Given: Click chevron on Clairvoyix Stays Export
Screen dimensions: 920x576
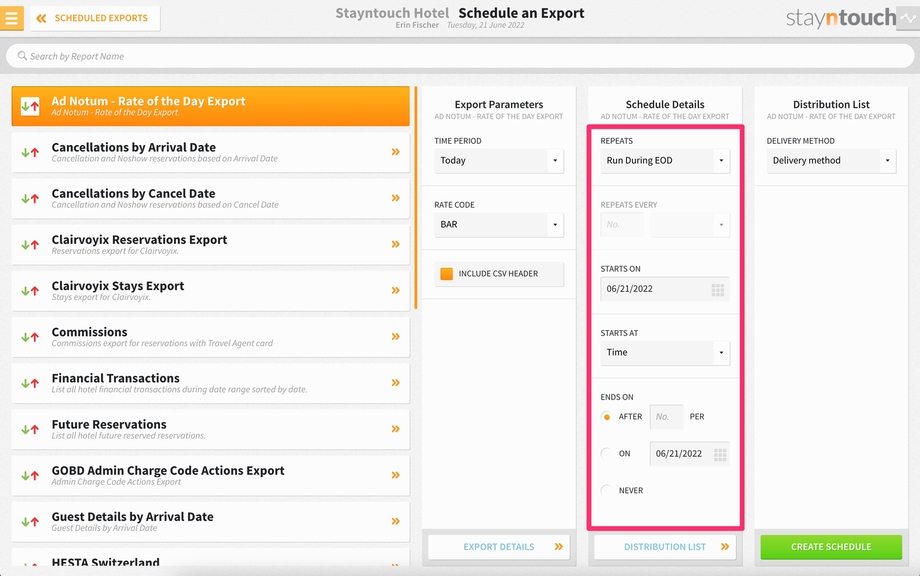Looking at the screenshot, I should click(x=395, y=290).
